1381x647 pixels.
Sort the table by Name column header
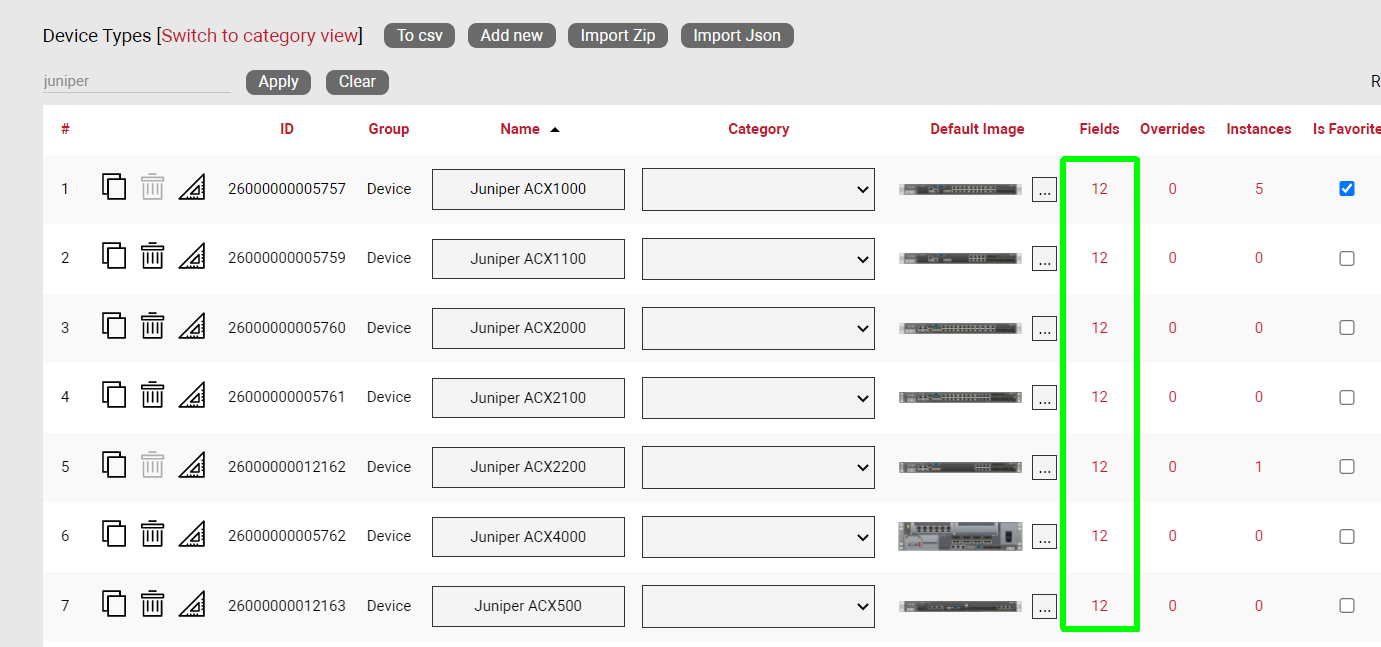click(520, 129)
